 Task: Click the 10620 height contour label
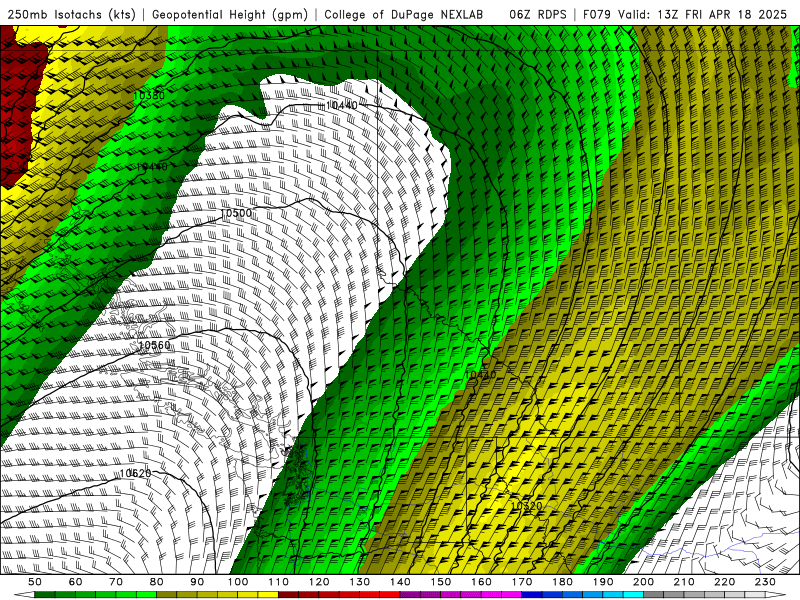(x=135, y=473)
